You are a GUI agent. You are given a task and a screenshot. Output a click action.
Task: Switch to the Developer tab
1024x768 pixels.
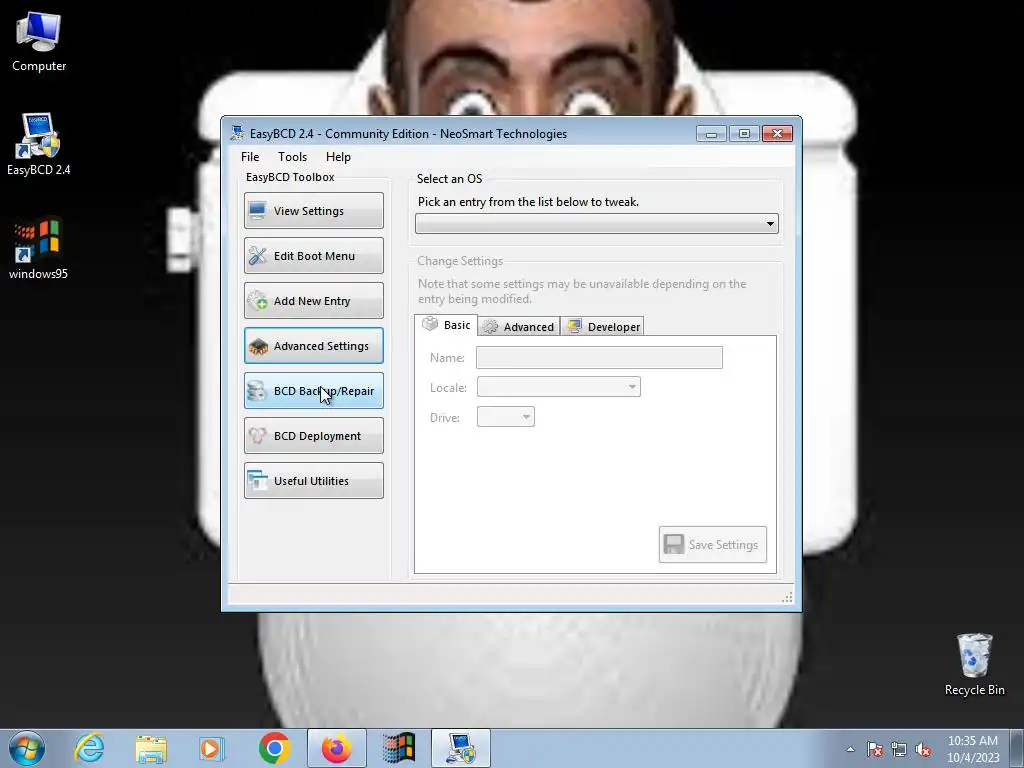[x=603, y=327]
